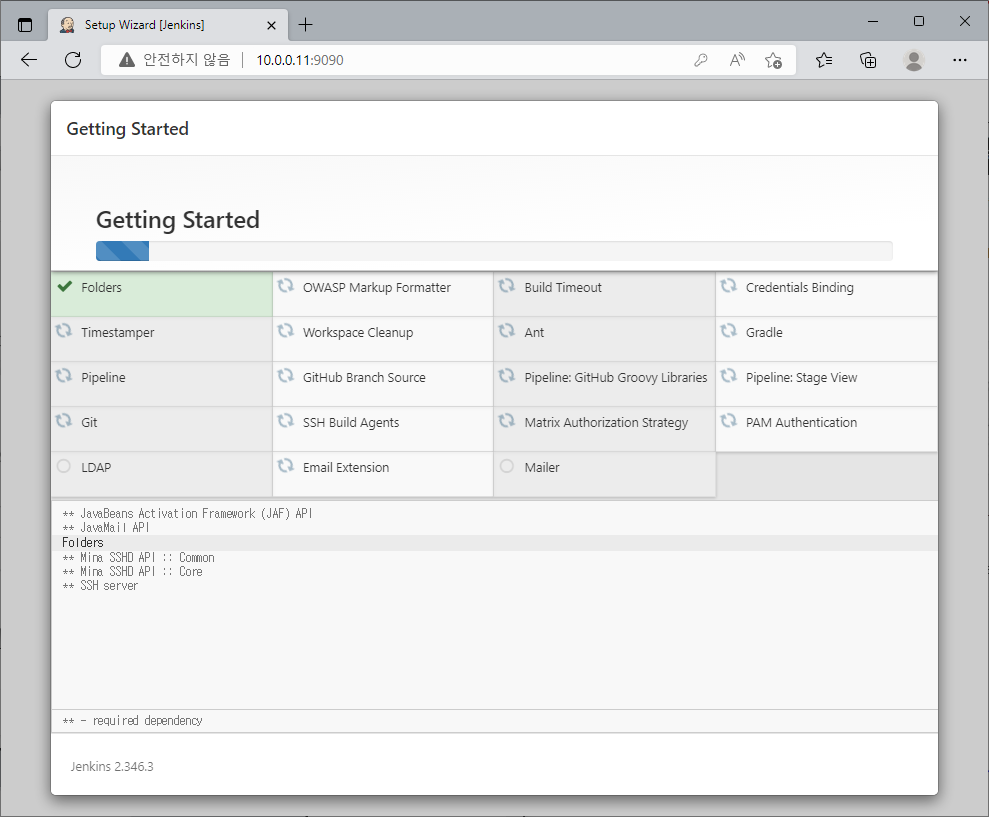Image resolution: width=989 pixels, height=817 pixels.
Task: Click the OWASP Markup Formatter label
Action: pos(377,288)
